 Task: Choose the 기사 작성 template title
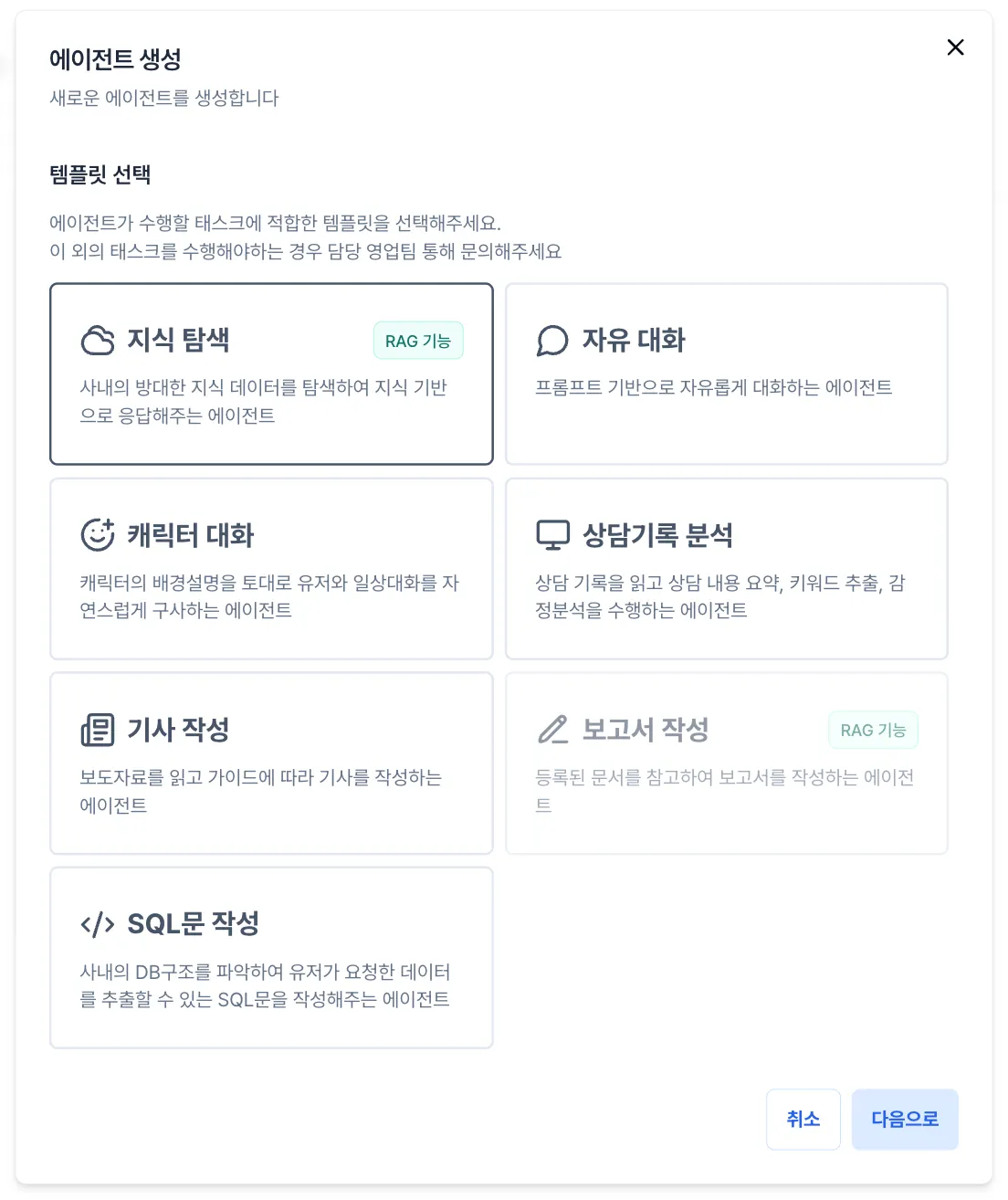pyautogui.click(x=178, y=730)
